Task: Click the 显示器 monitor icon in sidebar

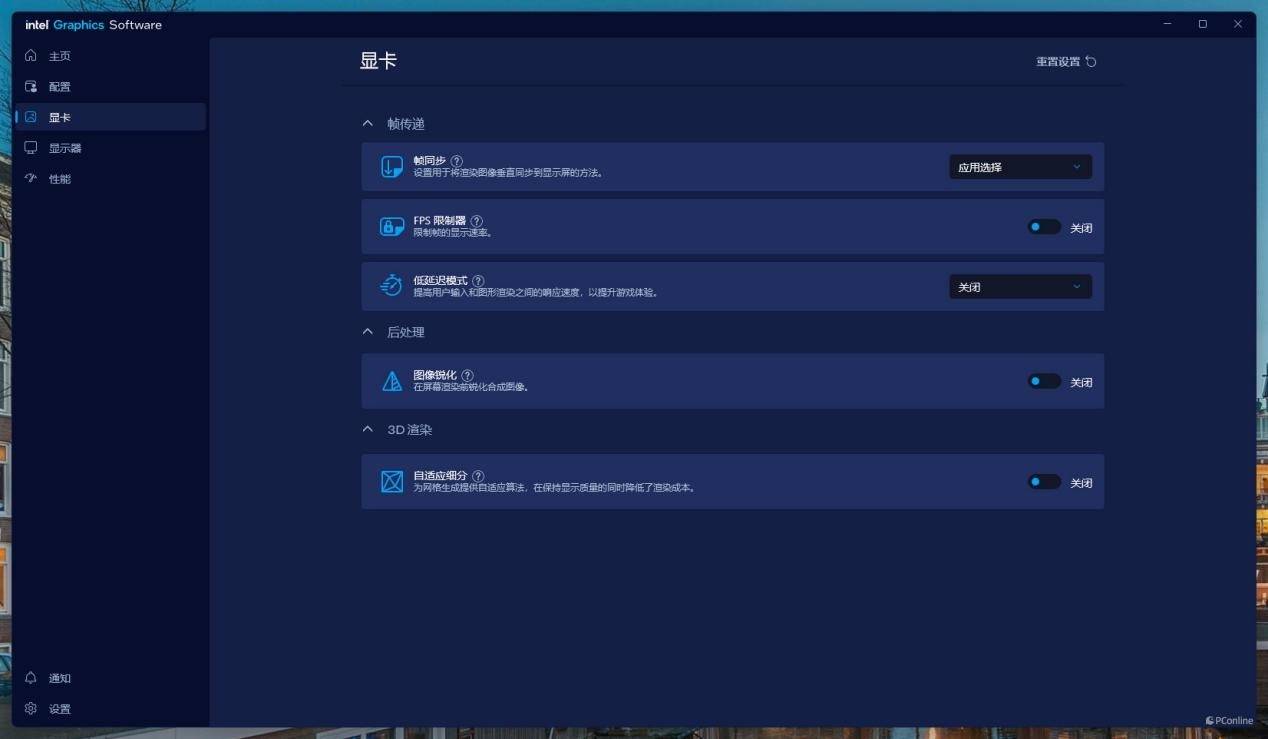Action: pos(31,148)
